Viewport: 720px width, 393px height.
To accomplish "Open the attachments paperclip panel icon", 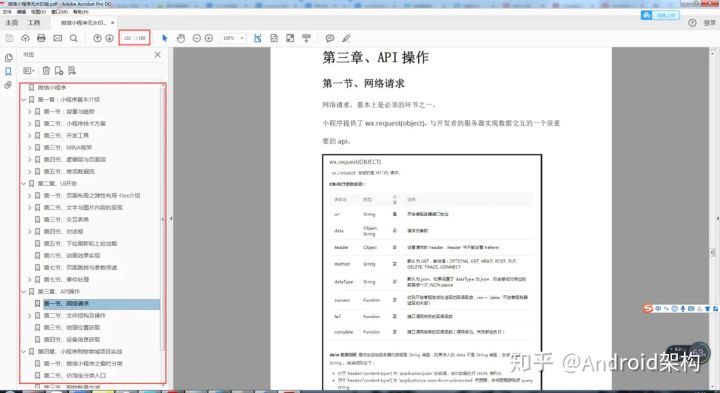I will [x=8, y=85].
